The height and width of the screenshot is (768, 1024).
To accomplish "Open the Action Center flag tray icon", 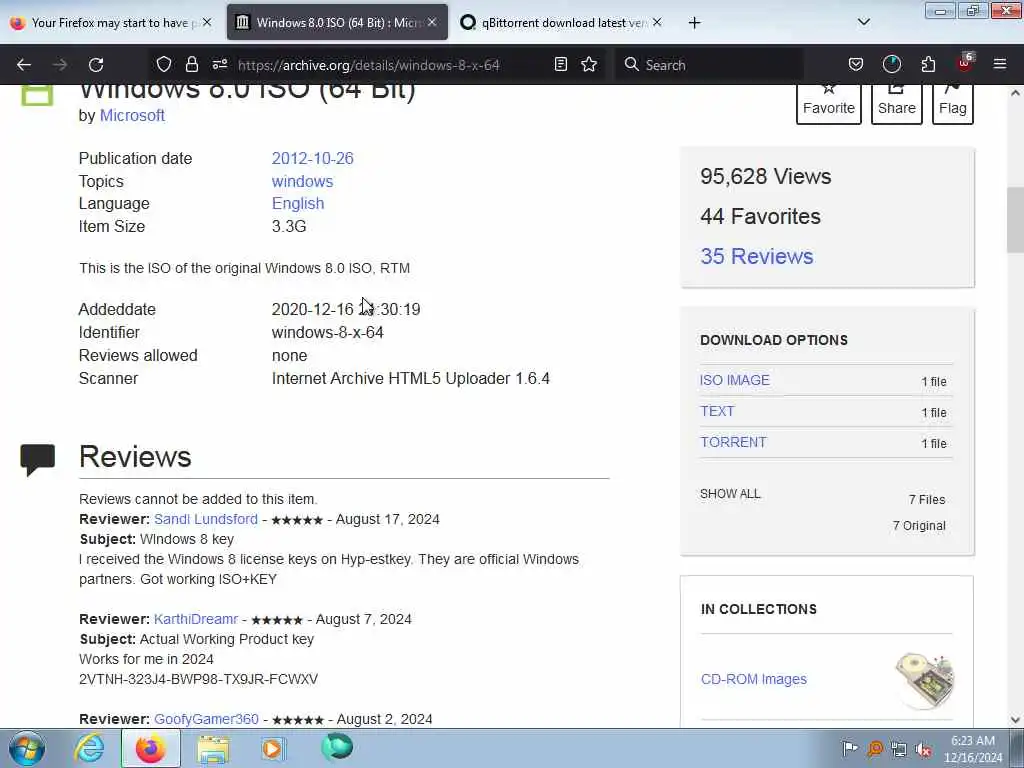I will pos(850,748).
